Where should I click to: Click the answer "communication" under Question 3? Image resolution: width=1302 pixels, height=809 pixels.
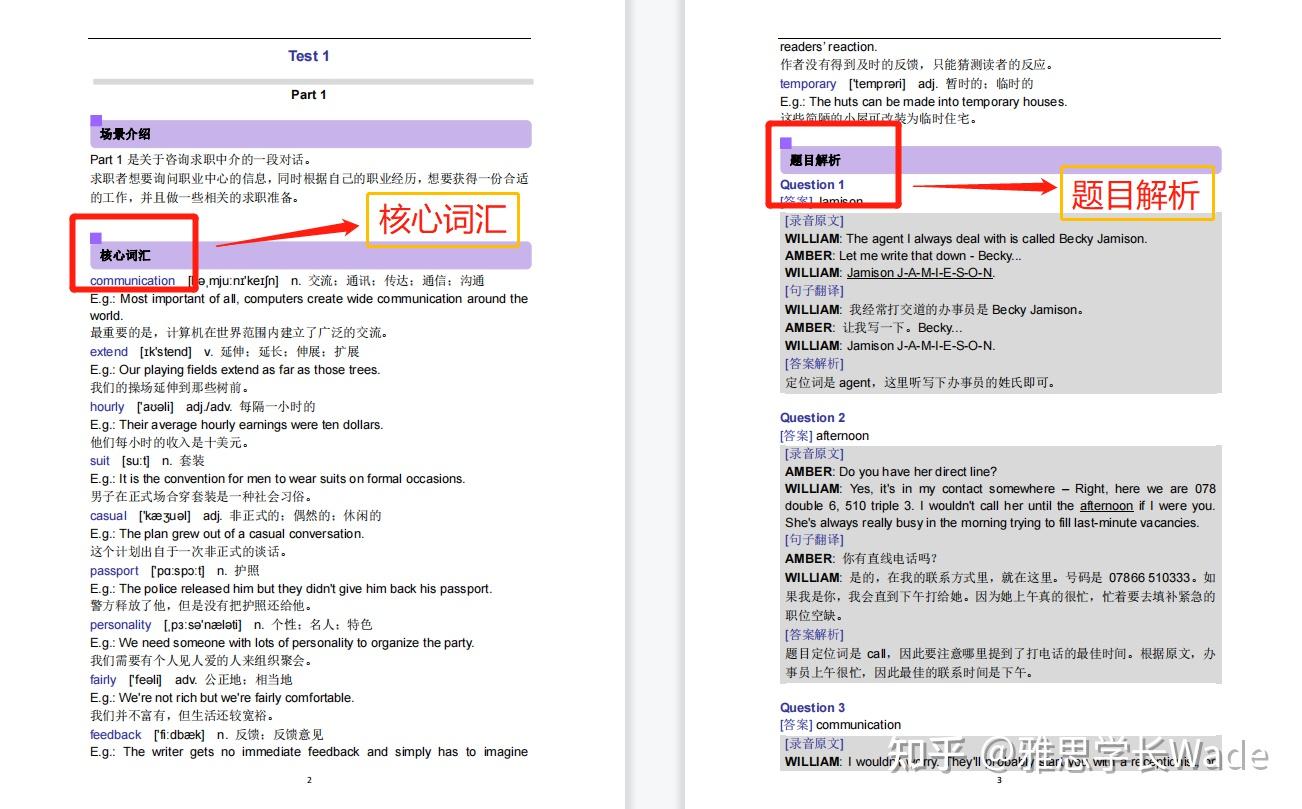[859, 725]
